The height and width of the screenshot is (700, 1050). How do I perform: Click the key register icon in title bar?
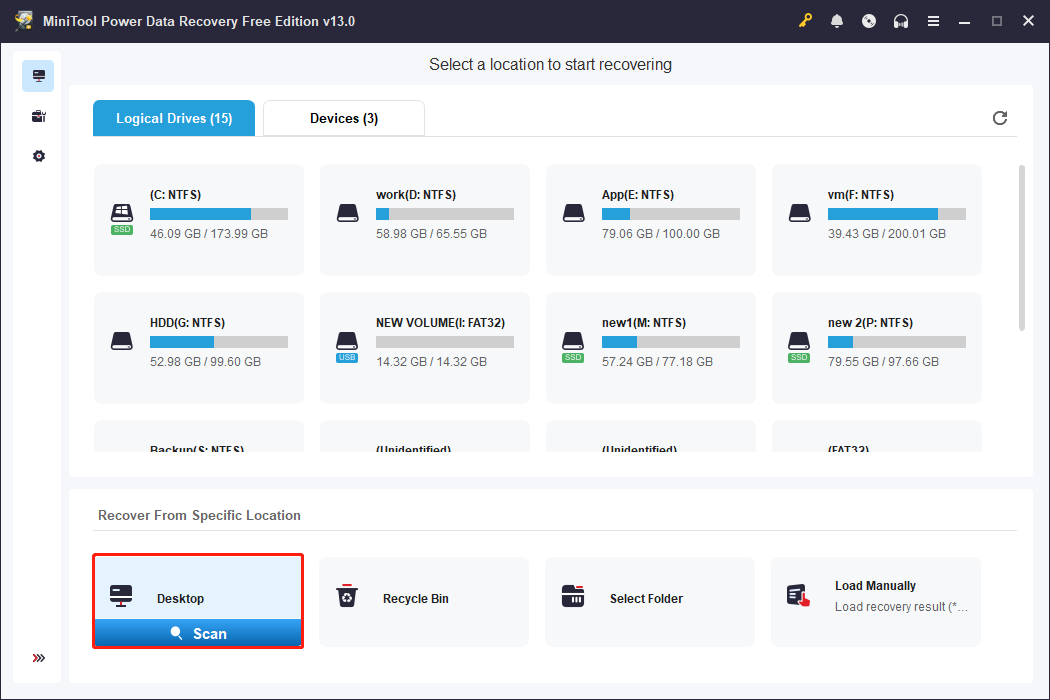pos(805,21)
